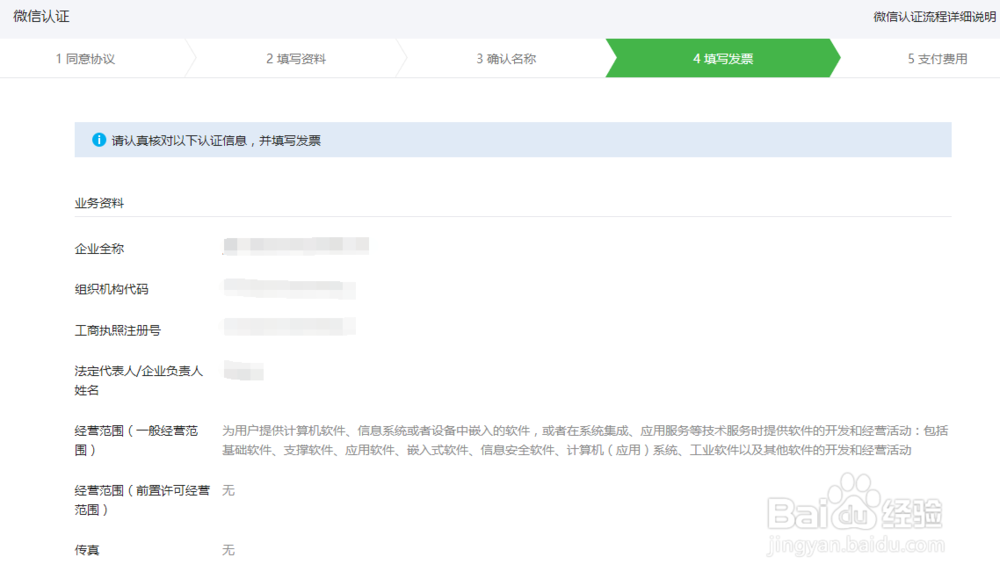Screen dimensions: 1000x579
Task: Click the blurred legal representative name value
Action: (244, 370)
